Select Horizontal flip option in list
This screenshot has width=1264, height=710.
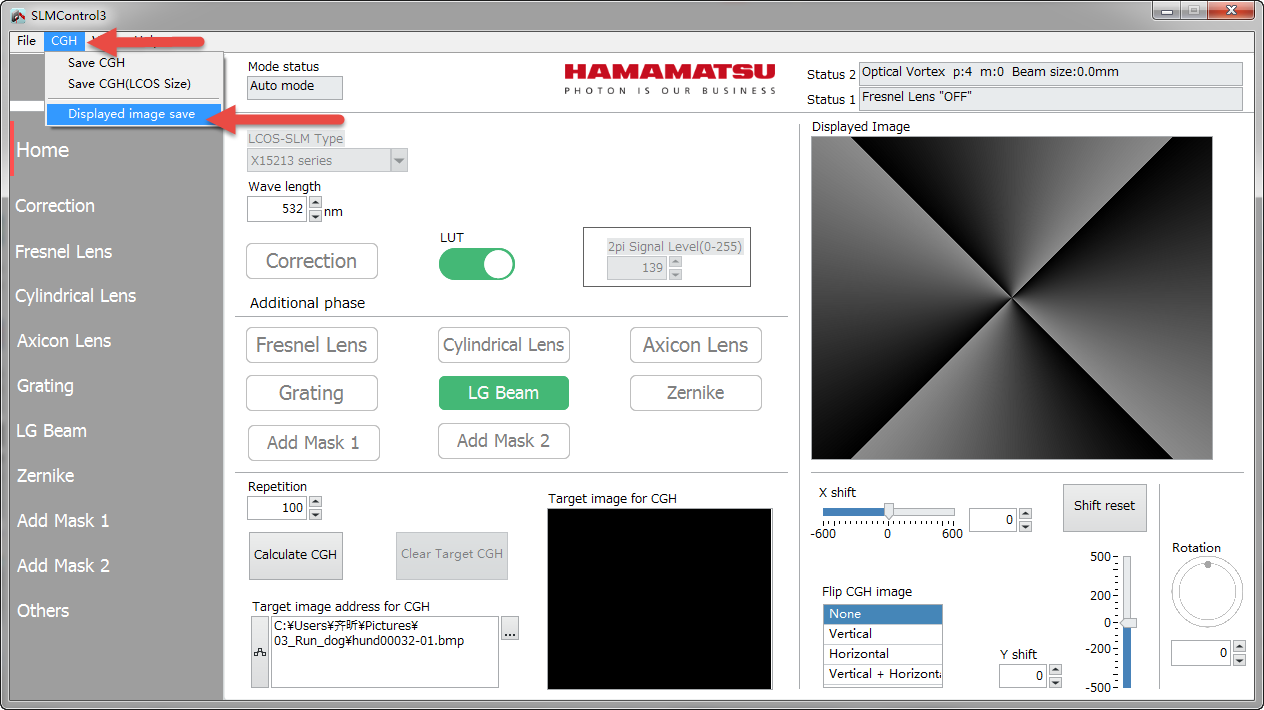point(882,654)
